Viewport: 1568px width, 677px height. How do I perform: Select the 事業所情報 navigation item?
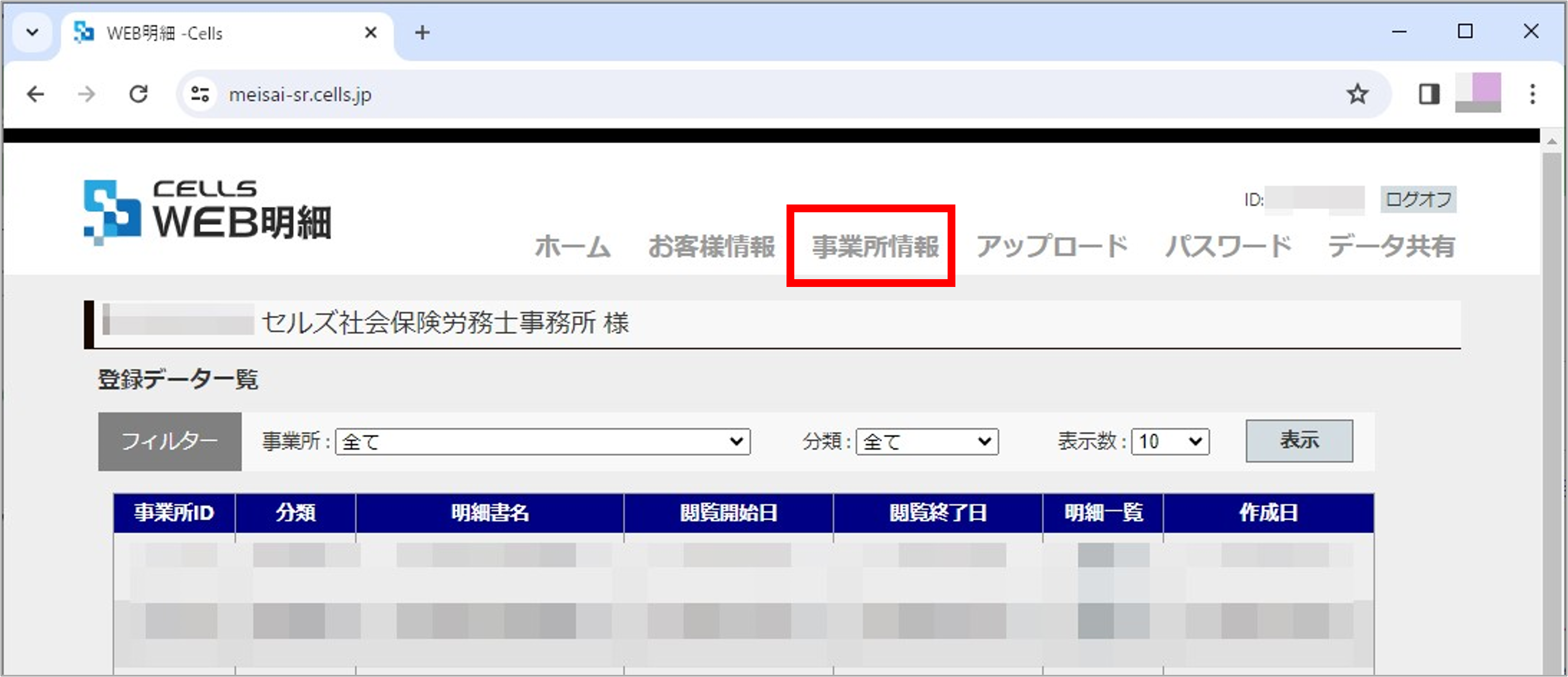tap(875, 246)
